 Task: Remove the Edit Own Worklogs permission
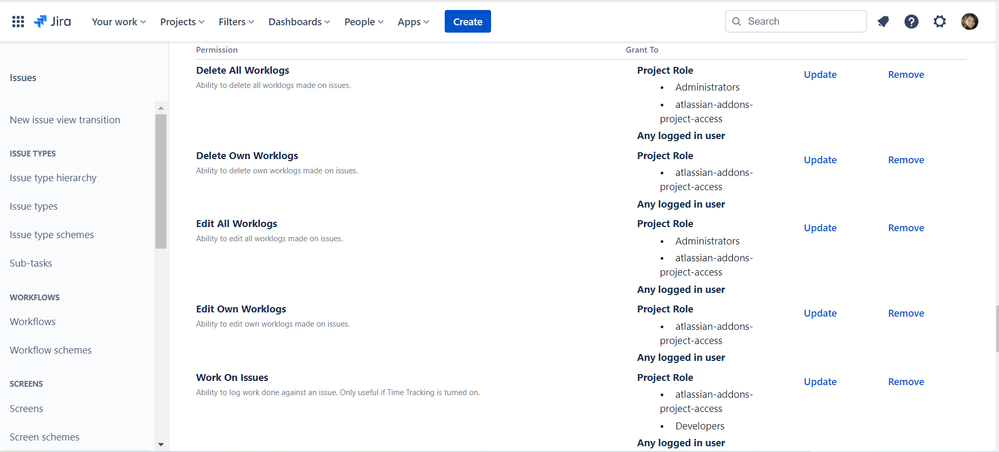click(x=906, y=313)
